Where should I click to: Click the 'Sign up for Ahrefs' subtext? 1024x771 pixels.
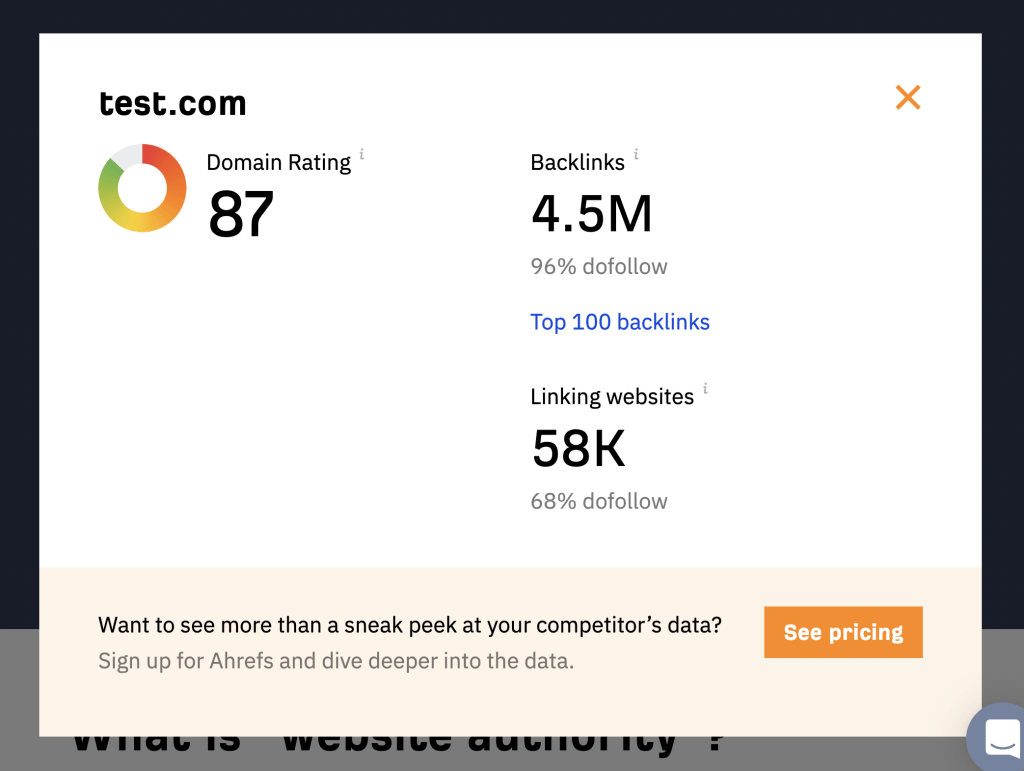pos(336,661)
